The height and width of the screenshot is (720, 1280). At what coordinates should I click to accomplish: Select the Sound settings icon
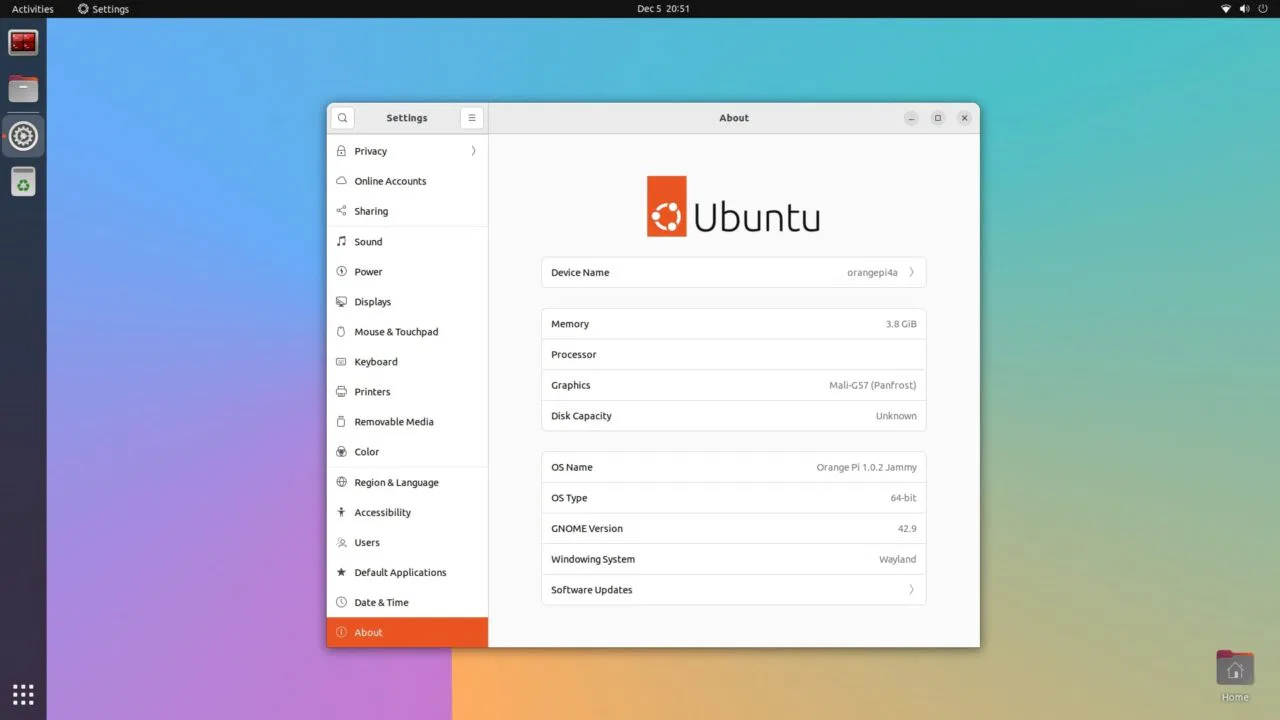click(x=342, y=241)
